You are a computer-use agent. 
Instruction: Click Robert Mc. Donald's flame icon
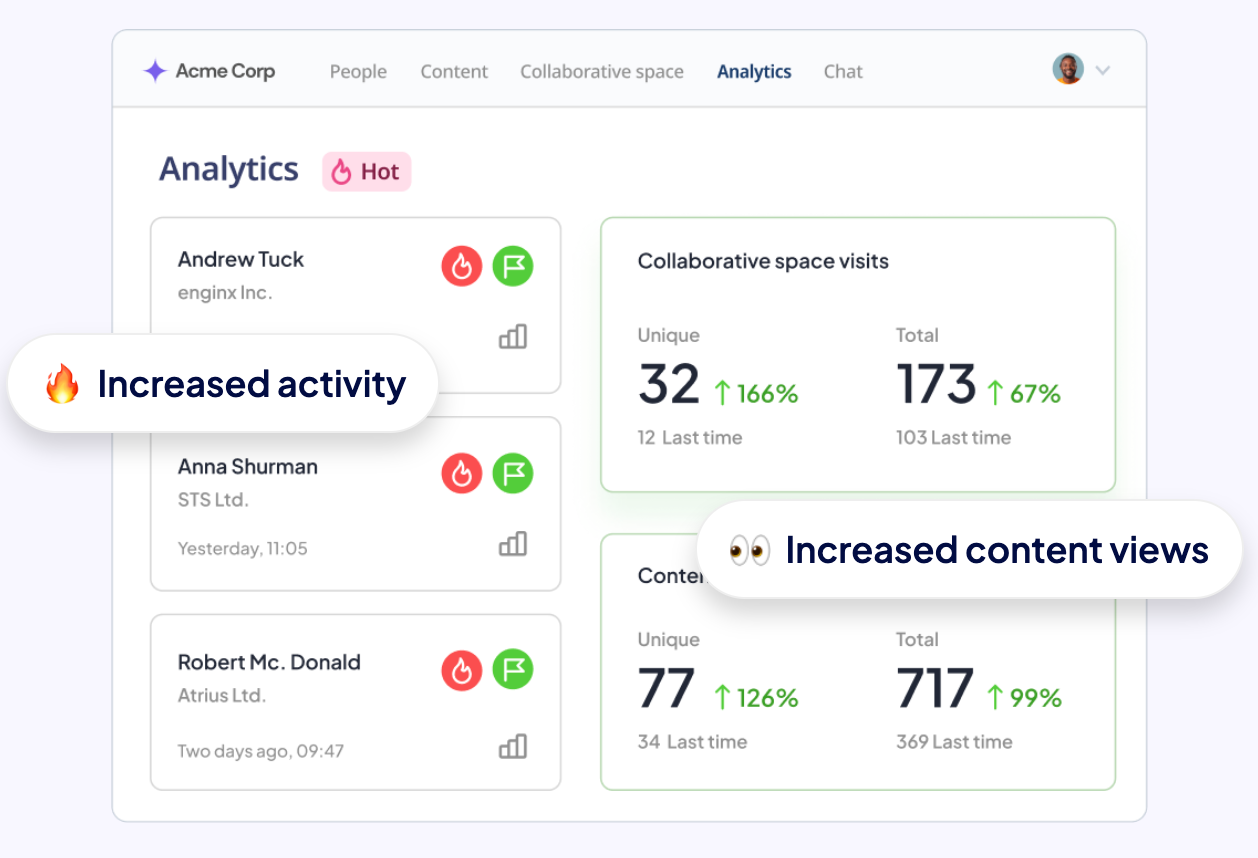(462, 670)
